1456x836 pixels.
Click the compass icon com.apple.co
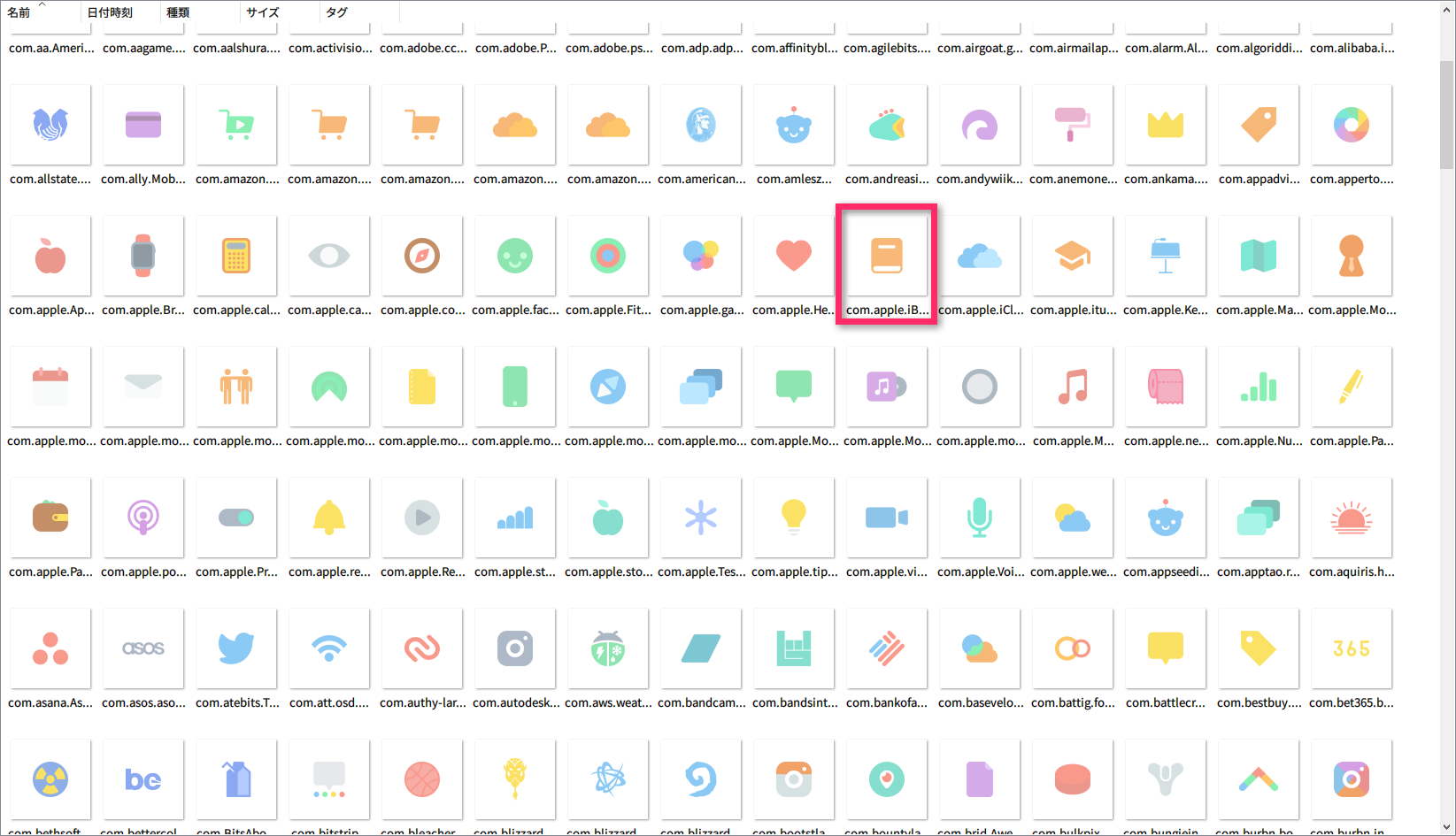click(422, 256)
